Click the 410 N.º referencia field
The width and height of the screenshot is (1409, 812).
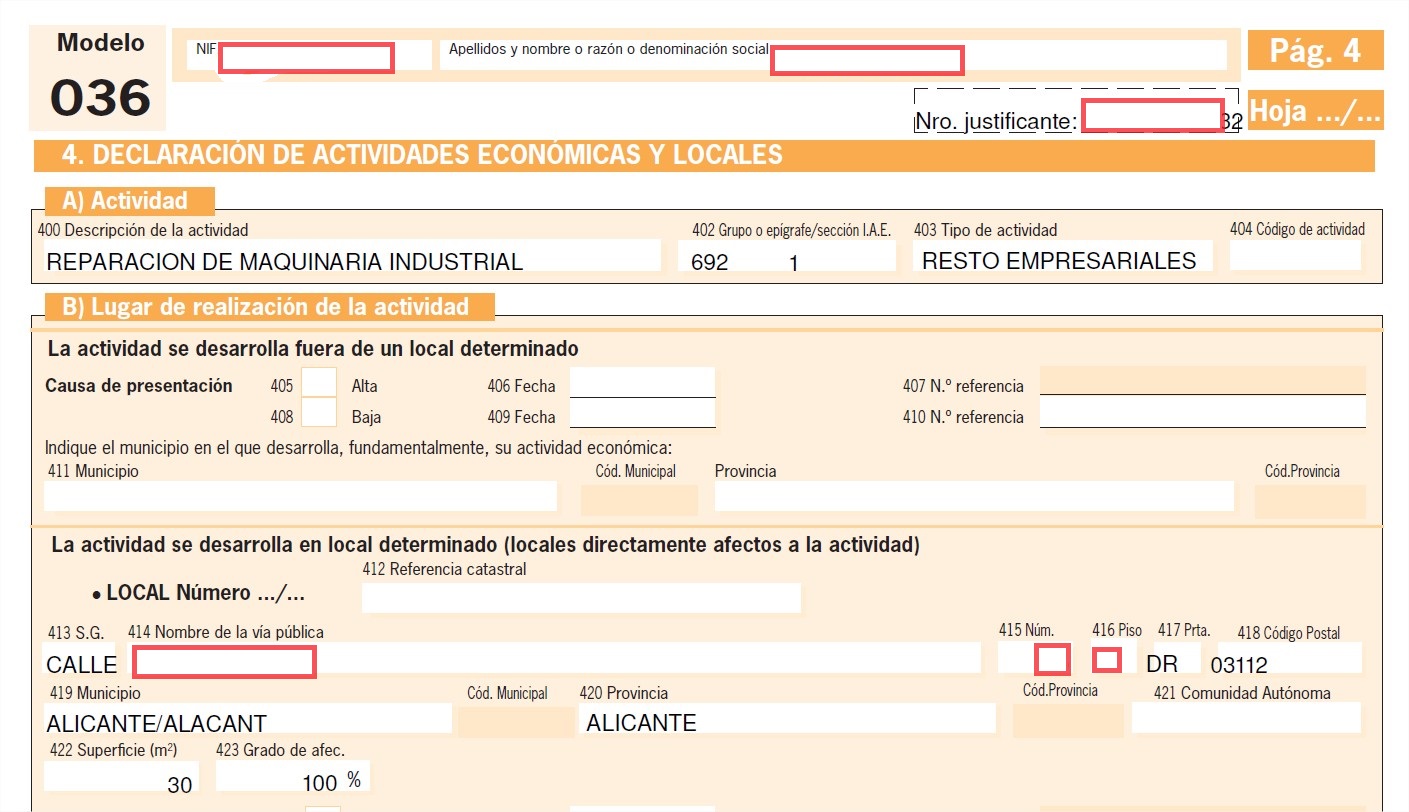1202,412
